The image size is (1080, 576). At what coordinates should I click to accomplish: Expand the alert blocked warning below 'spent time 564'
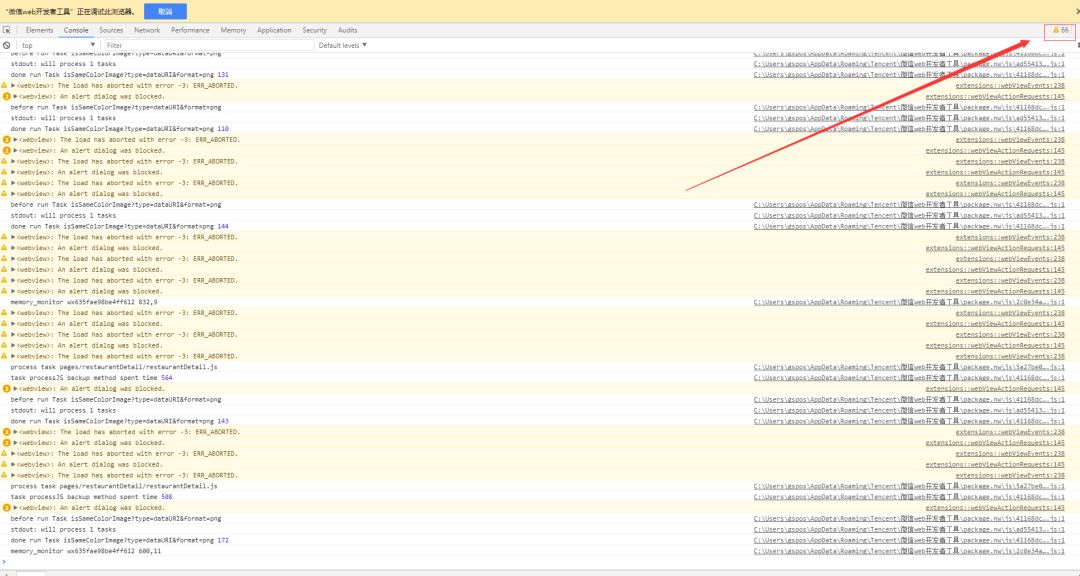coord(16,389)
